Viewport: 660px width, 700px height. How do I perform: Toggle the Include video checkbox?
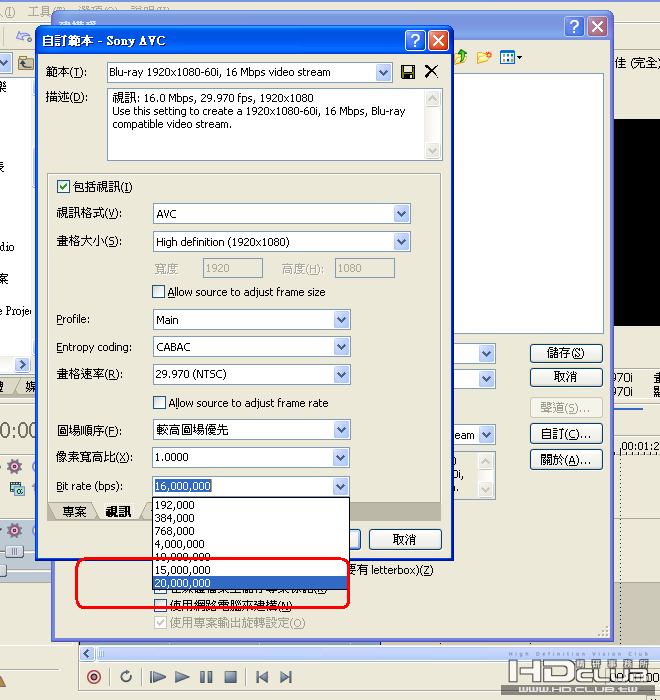click(63, 187)
